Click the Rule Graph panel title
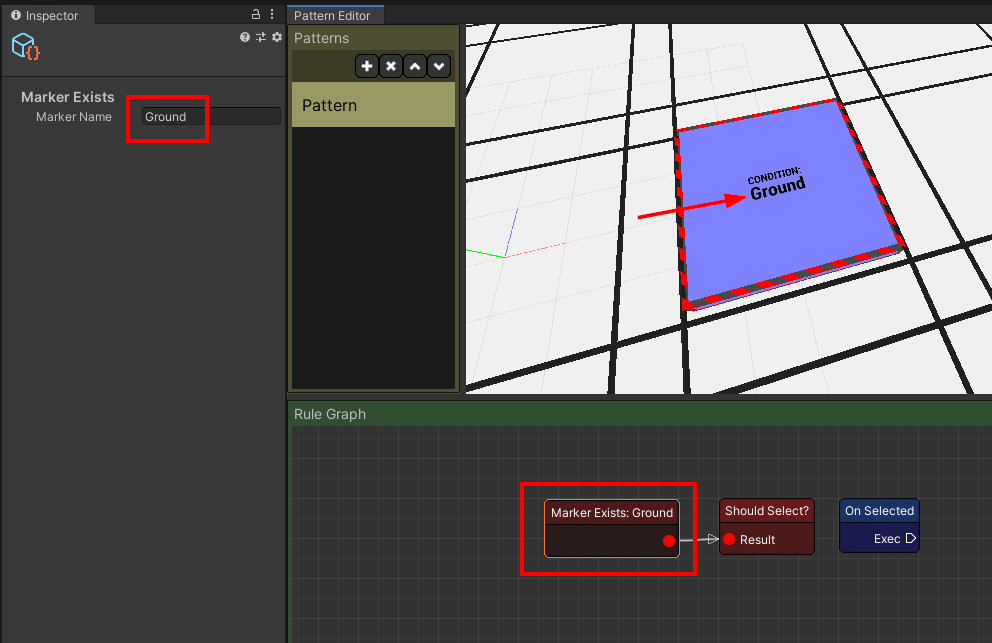The height and width of the screenshot is (643, 992). (330, 414)
